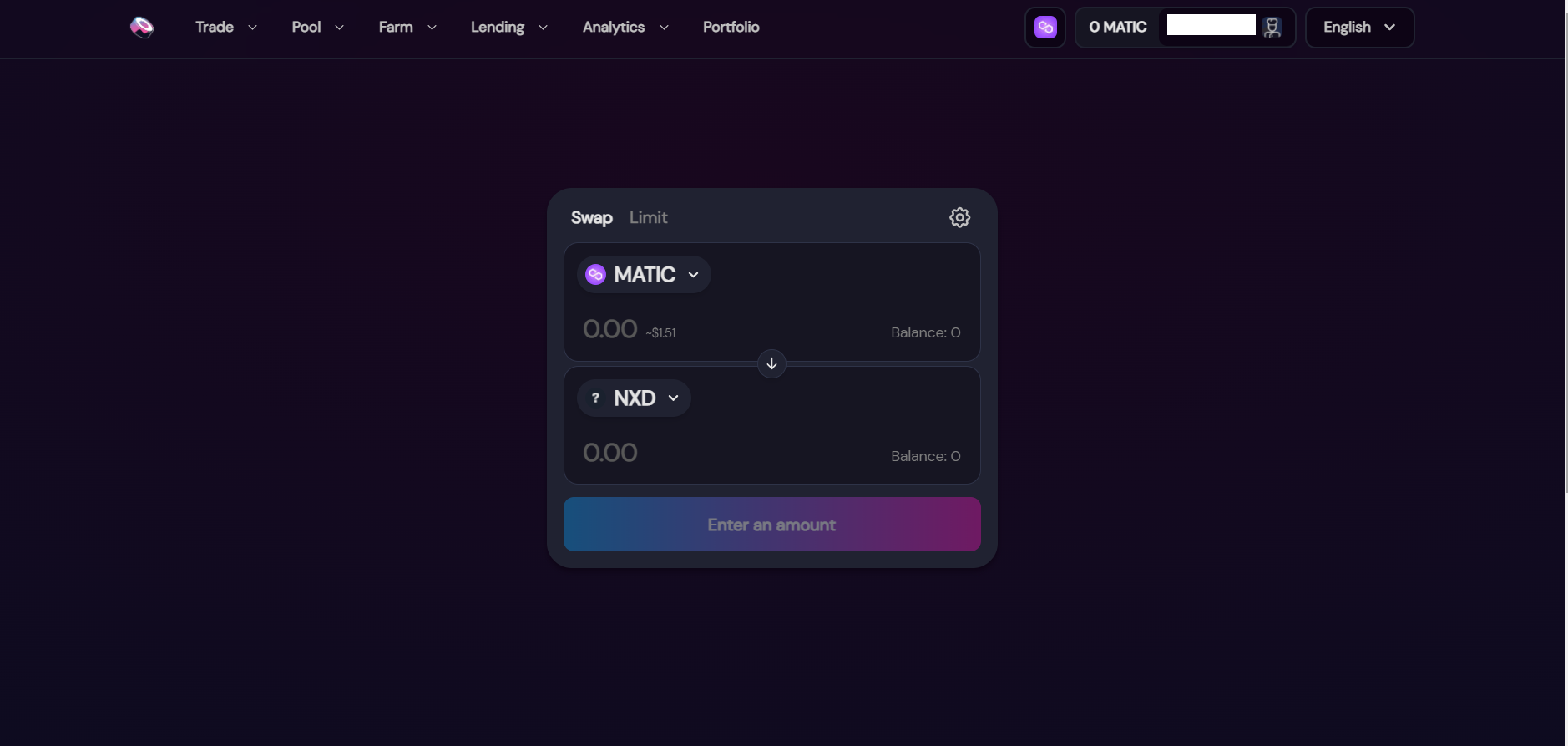Viewport: 1568px width, 746px height.
Task: Select the Swap tab
Action: pos(591,217)
